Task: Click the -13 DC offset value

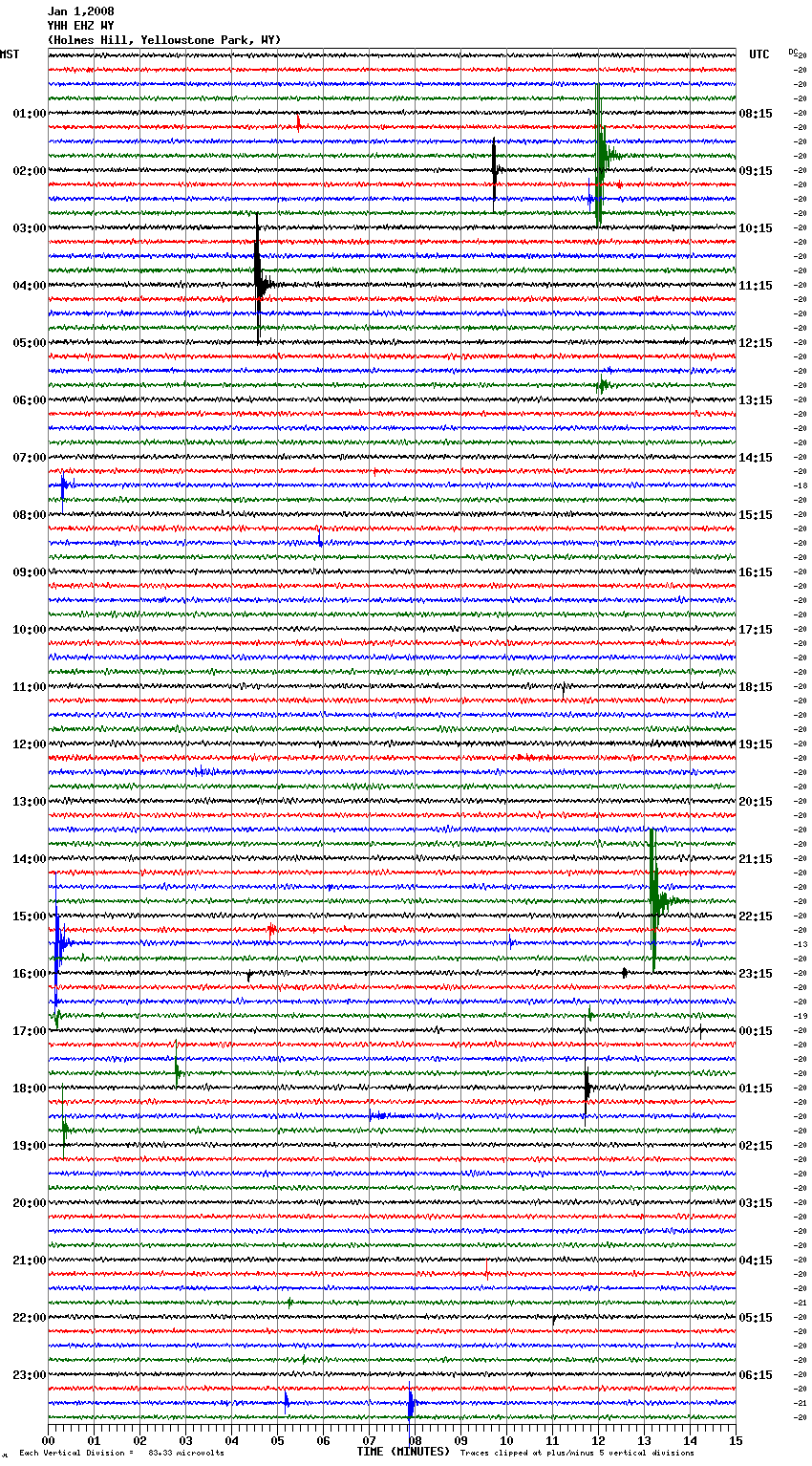Action: (801, 944)
